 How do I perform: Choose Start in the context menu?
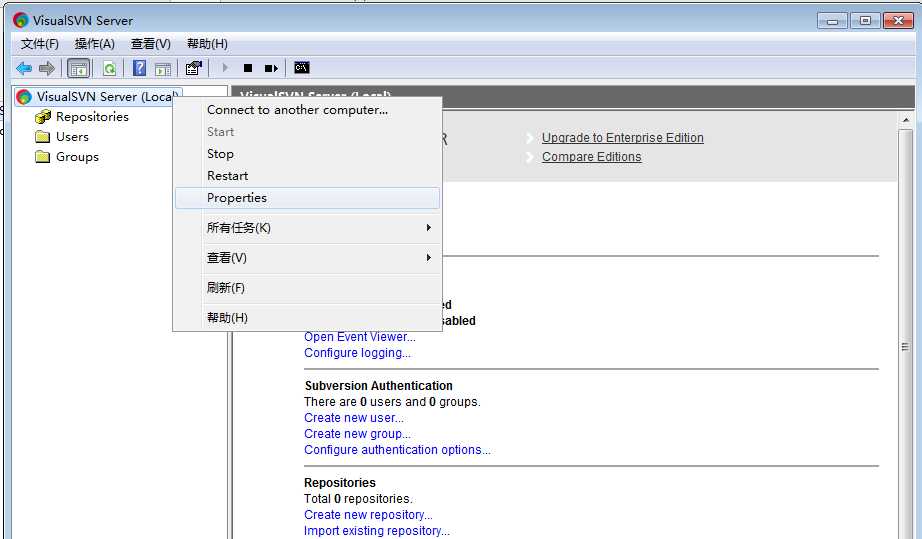[308, 132]
